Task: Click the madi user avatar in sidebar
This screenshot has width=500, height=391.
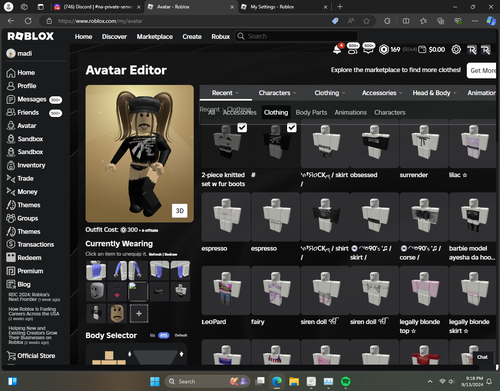Action: [x=11, y=53]
